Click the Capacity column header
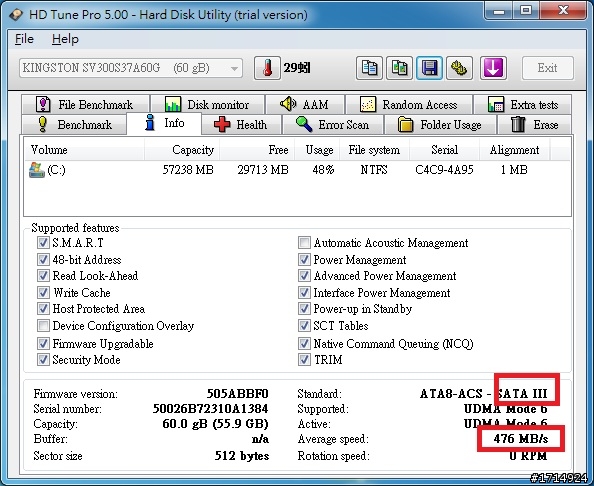 182,150
